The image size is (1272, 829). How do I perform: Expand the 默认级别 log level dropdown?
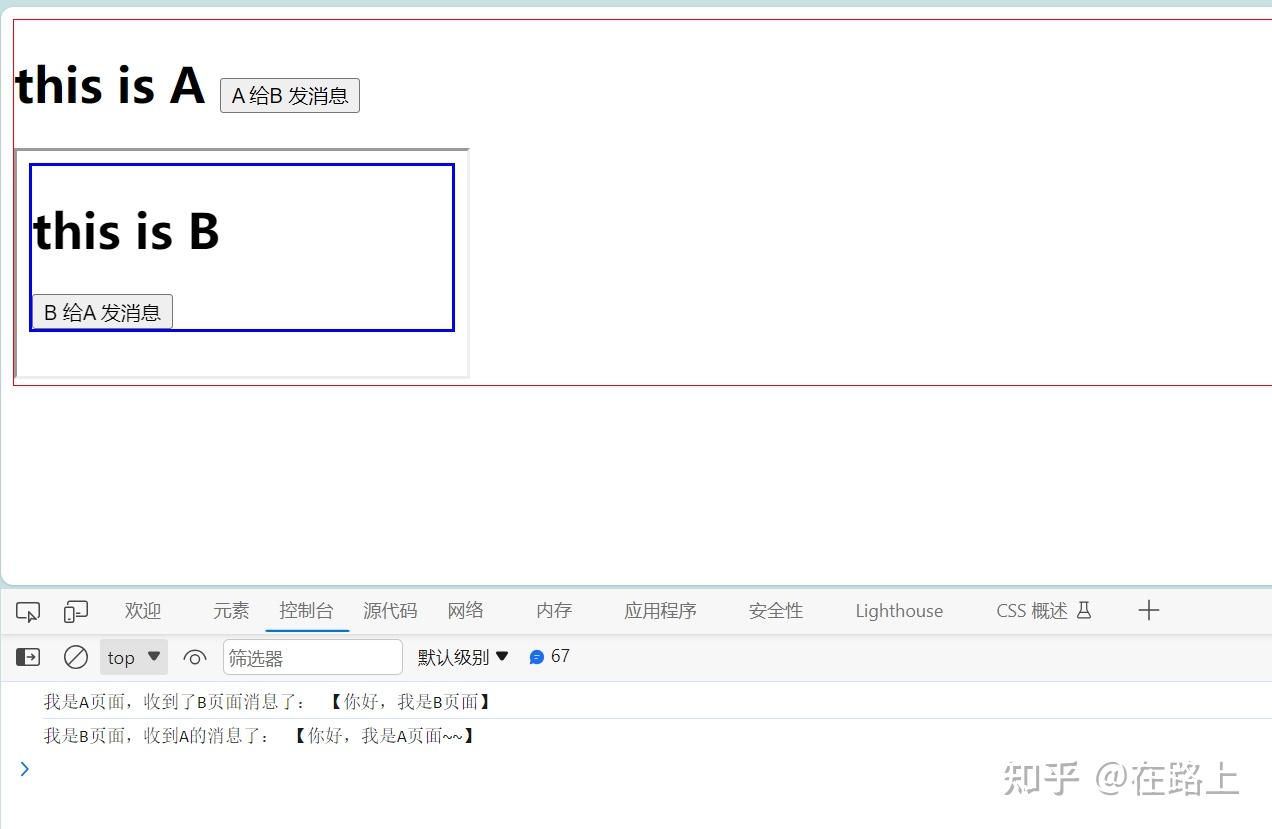coord(463,657)
